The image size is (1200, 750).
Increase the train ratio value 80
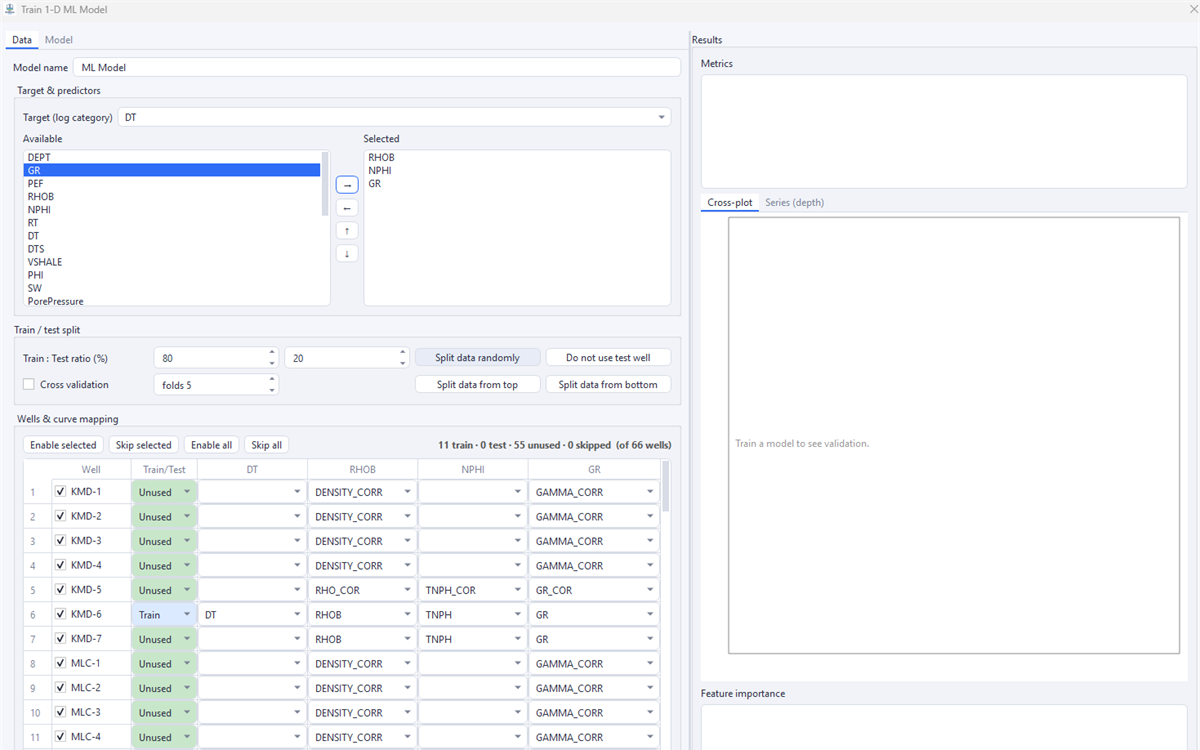coord(273,352)
